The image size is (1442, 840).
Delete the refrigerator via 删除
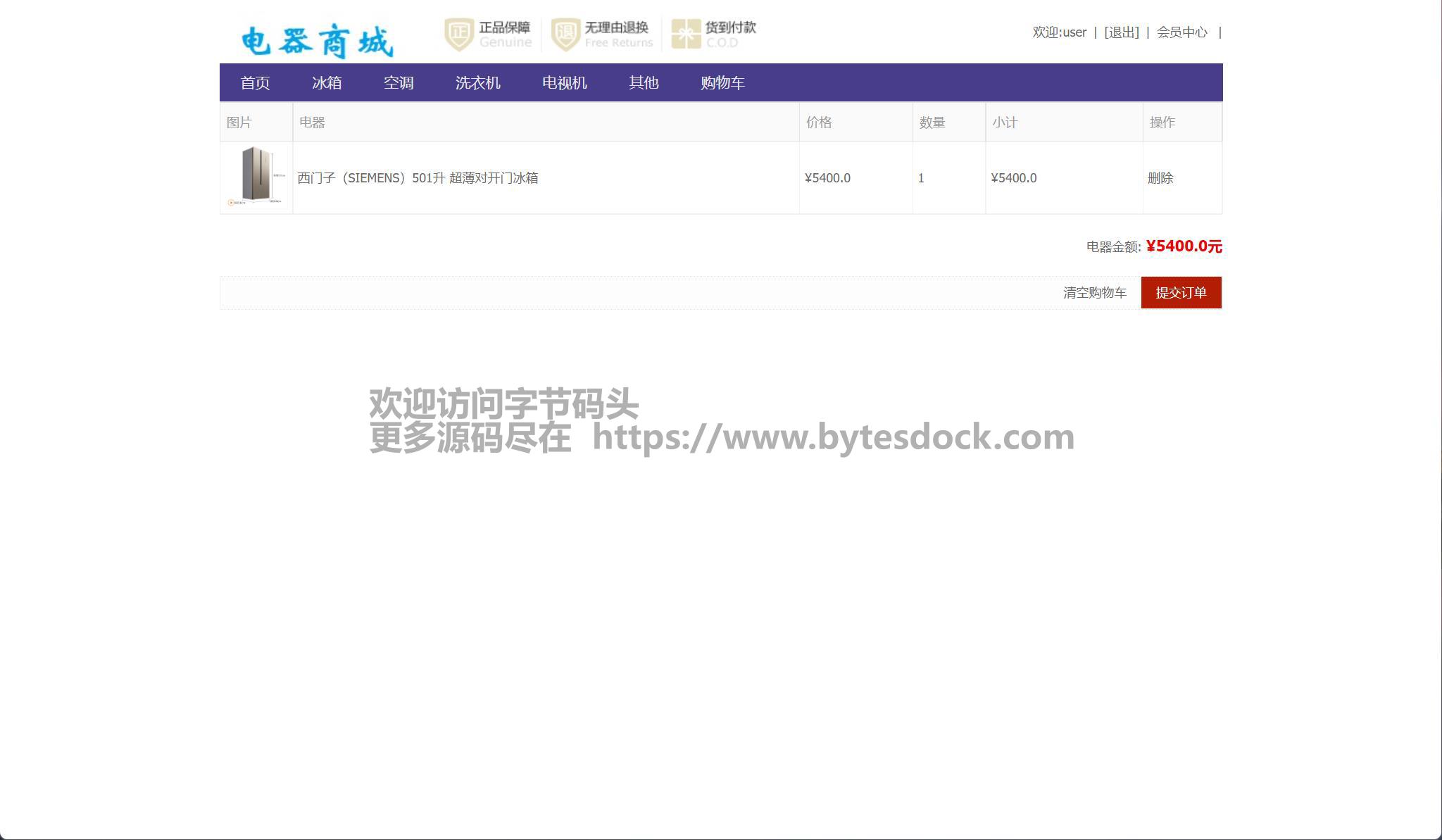click(x=1160, y=178)
